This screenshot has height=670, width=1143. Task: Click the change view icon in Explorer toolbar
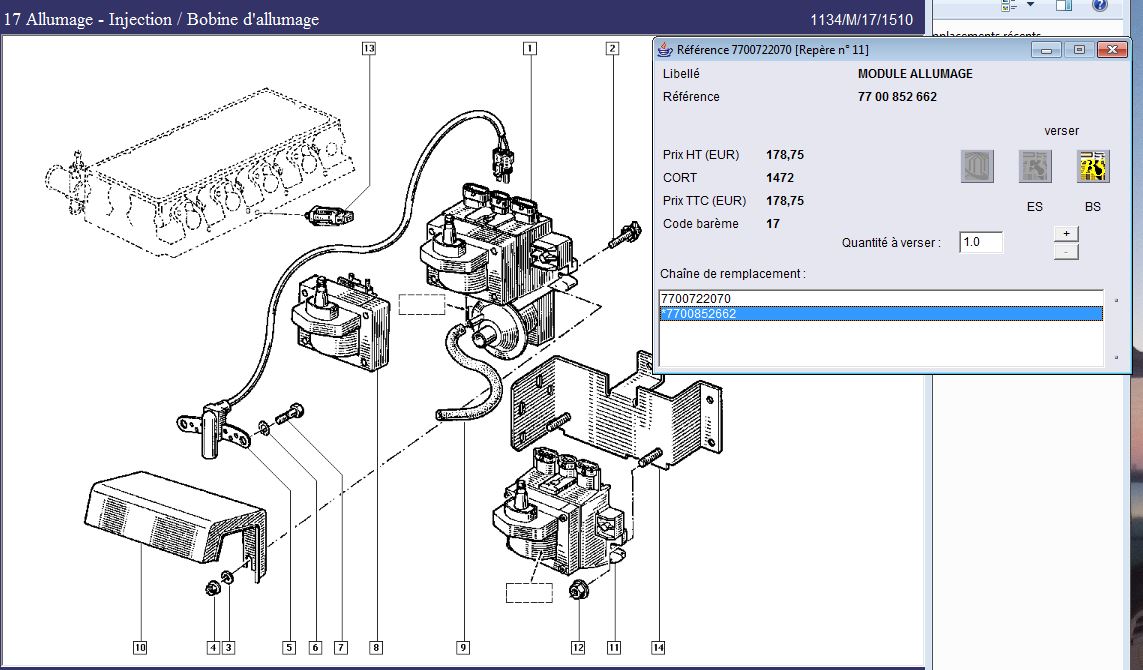(x=1009, y=6)
